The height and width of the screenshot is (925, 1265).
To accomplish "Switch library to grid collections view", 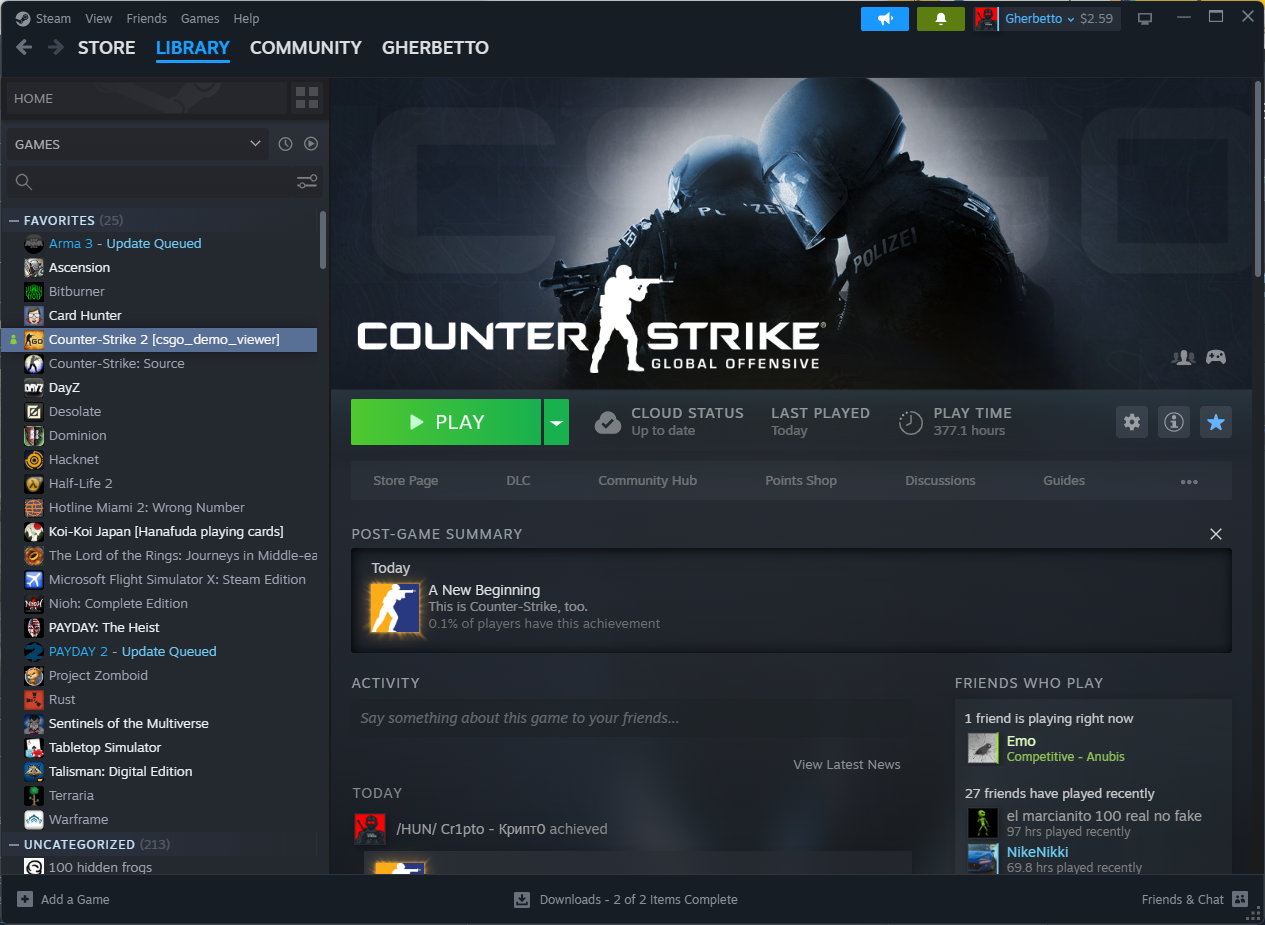I will 307,98.
